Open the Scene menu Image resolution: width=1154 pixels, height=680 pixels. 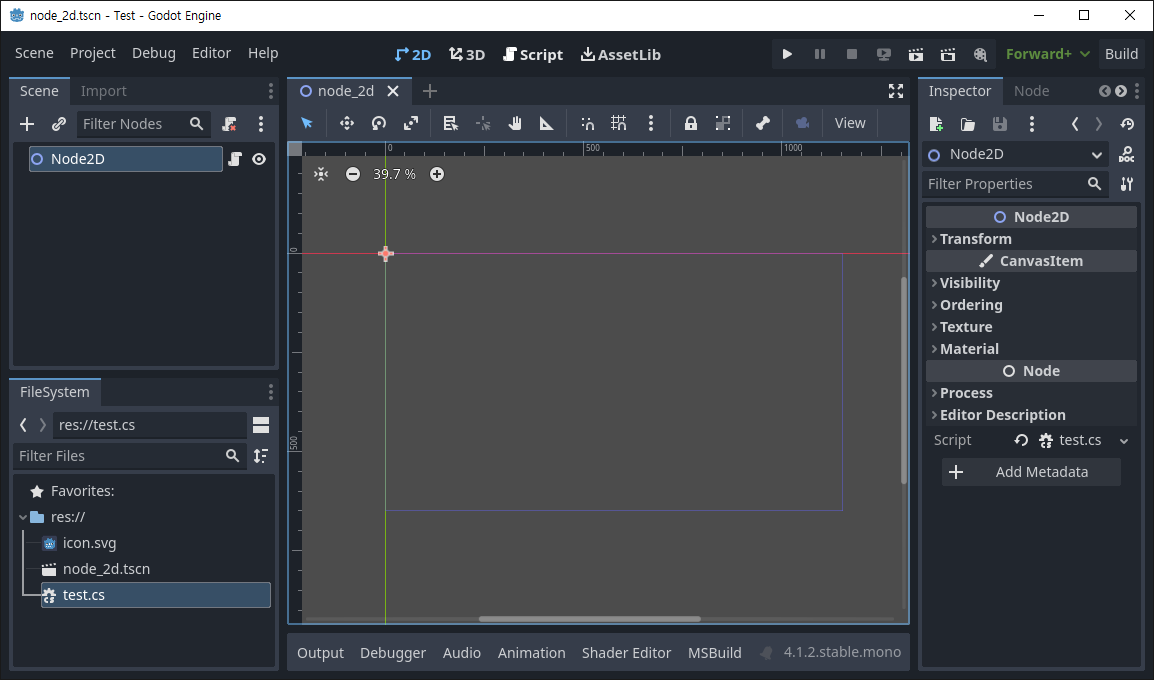34,53
